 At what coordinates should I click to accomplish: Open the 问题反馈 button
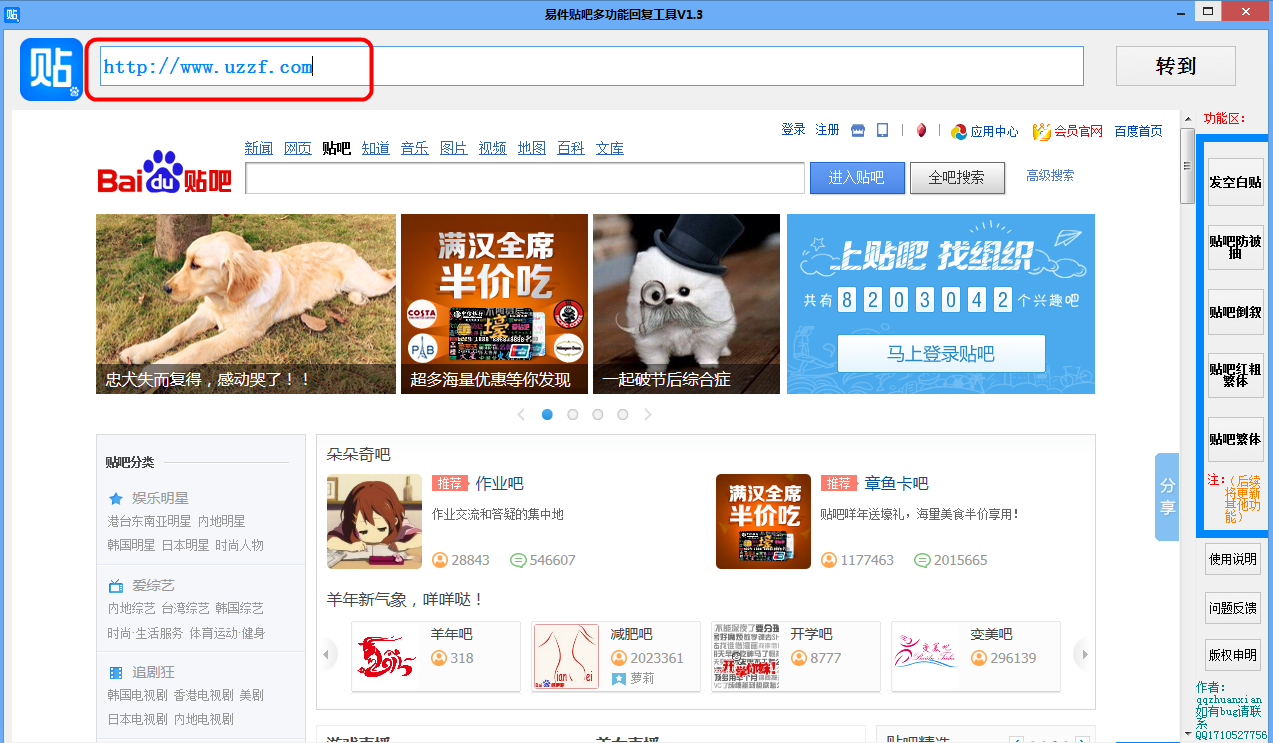tap(1232, 607)
